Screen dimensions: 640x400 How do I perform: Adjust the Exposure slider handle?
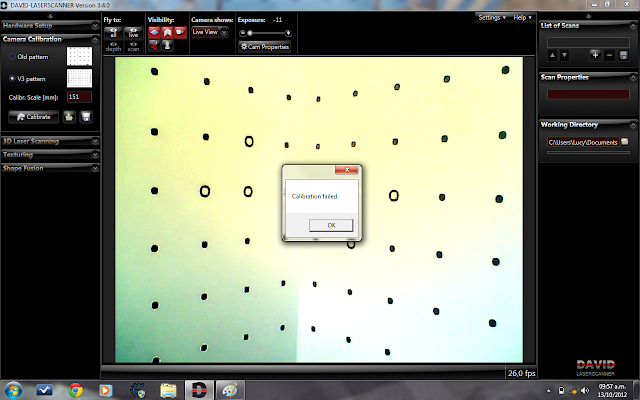point(250,33)
